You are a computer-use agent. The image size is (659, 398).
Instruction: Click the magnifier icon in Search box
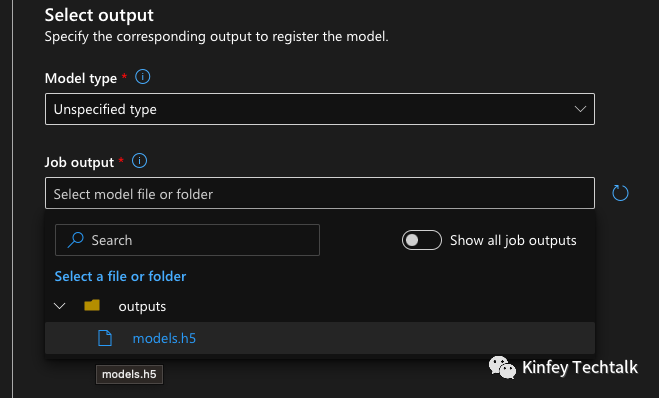point(76,240)
